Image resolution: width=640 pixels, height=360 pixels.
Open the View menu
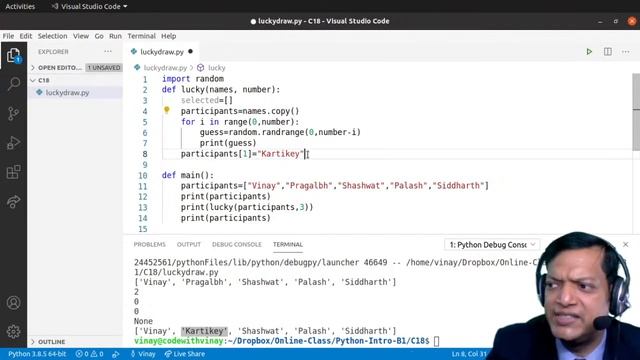click(81, 36)
